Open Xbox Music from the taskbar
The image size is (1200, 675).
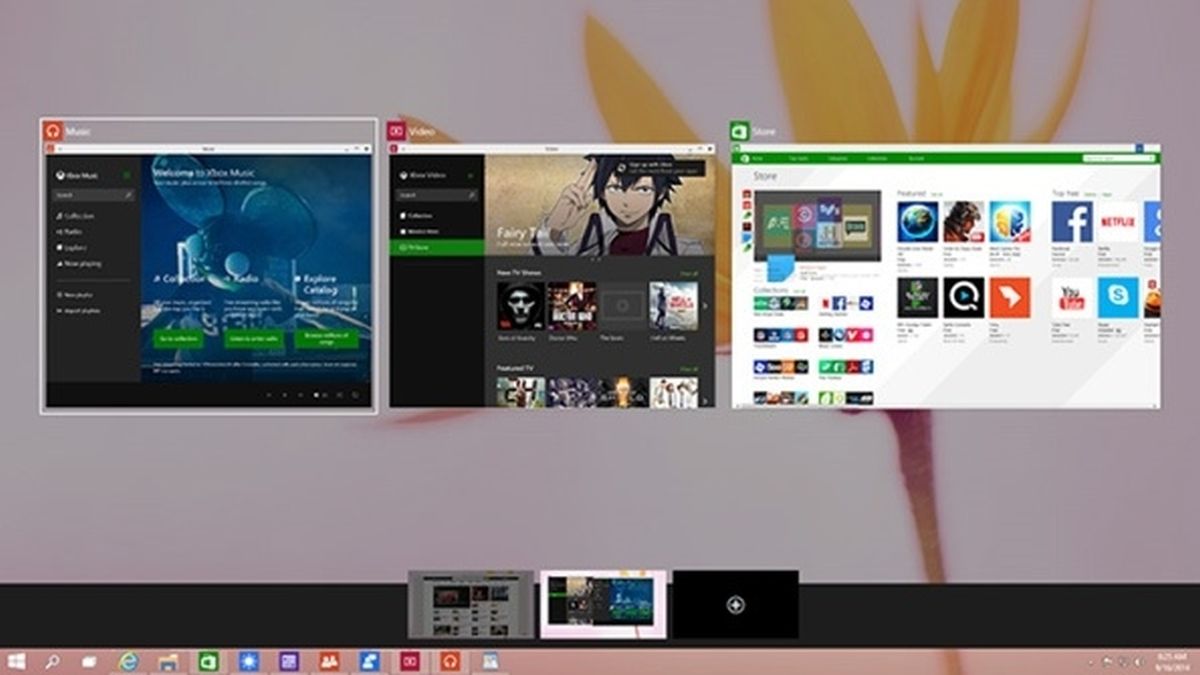pyautogui.click(x=446, y=660)
